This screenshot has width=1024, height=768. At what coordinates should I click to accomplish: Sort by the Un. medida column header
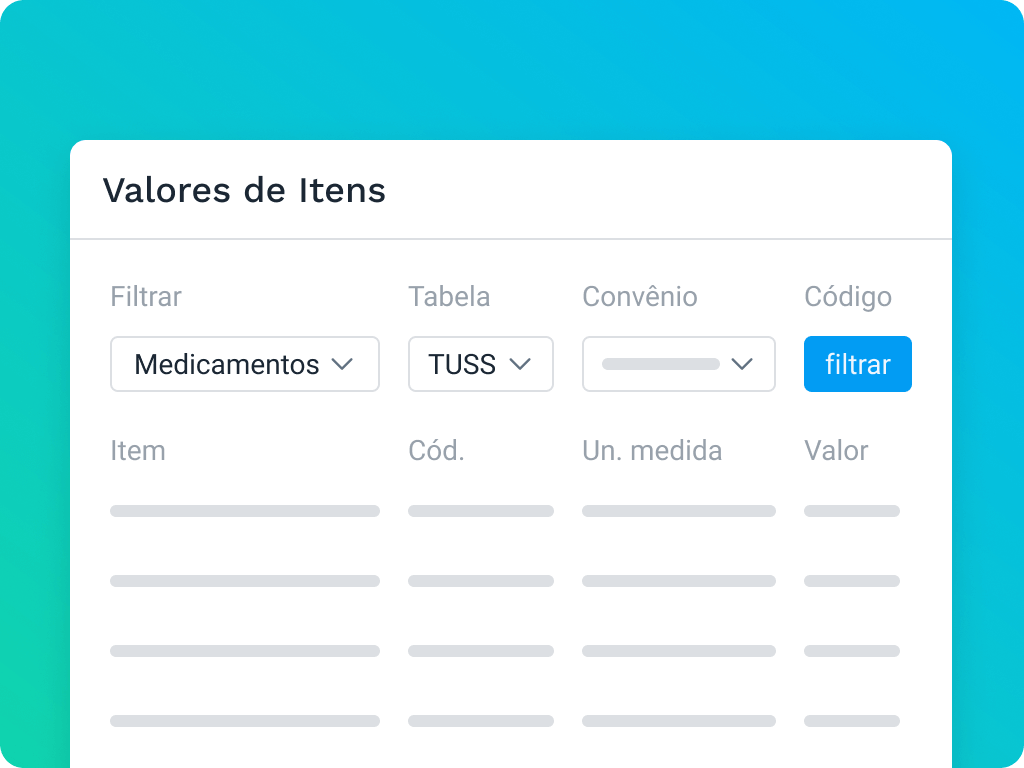click(x=653, y=451)
